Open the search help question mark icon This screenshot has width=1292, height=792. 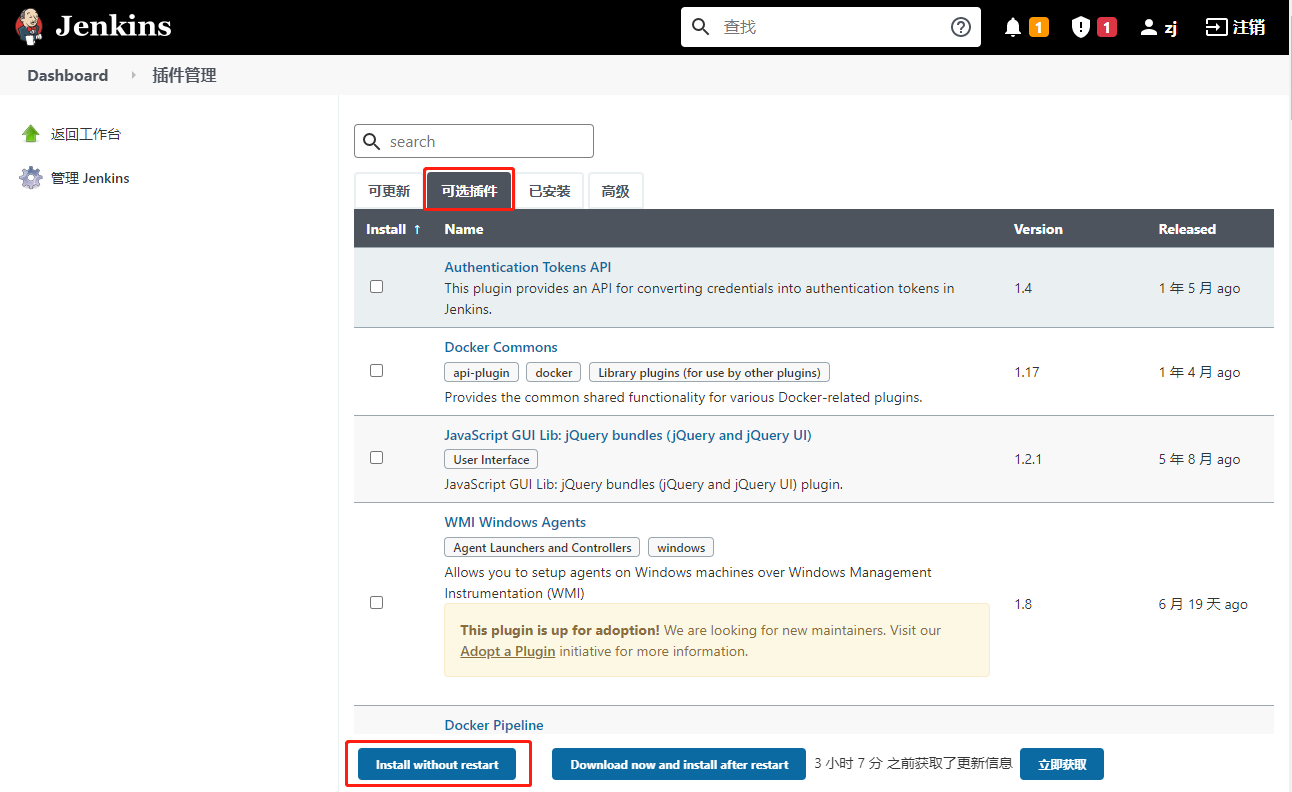click(x=961, y=27)
